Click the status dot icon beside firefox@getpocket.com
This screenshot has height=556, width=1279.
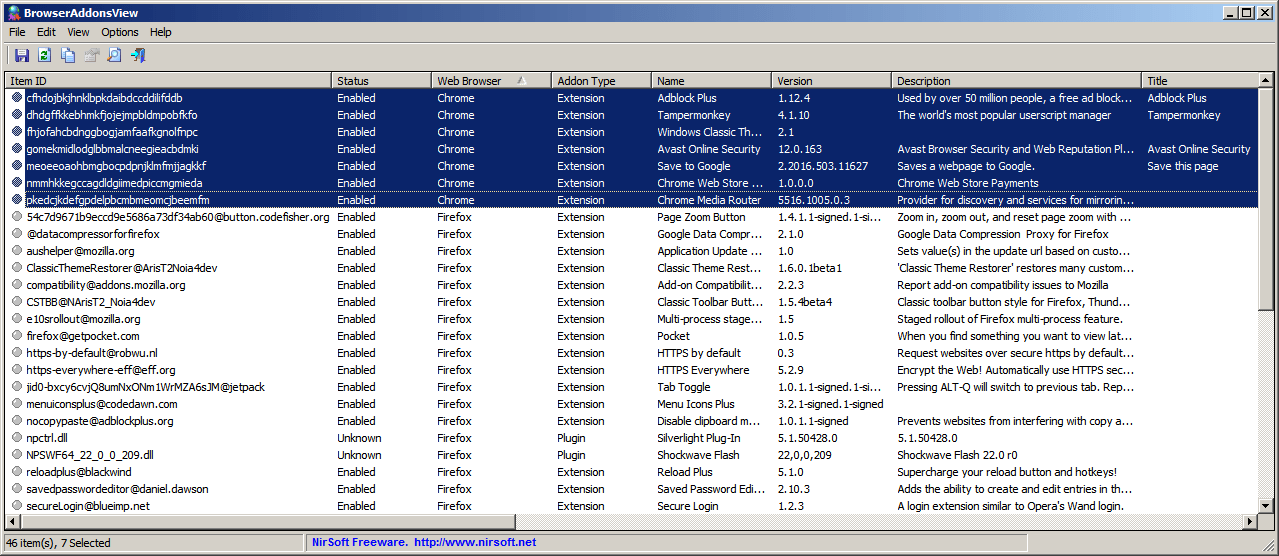coord(17,336)
